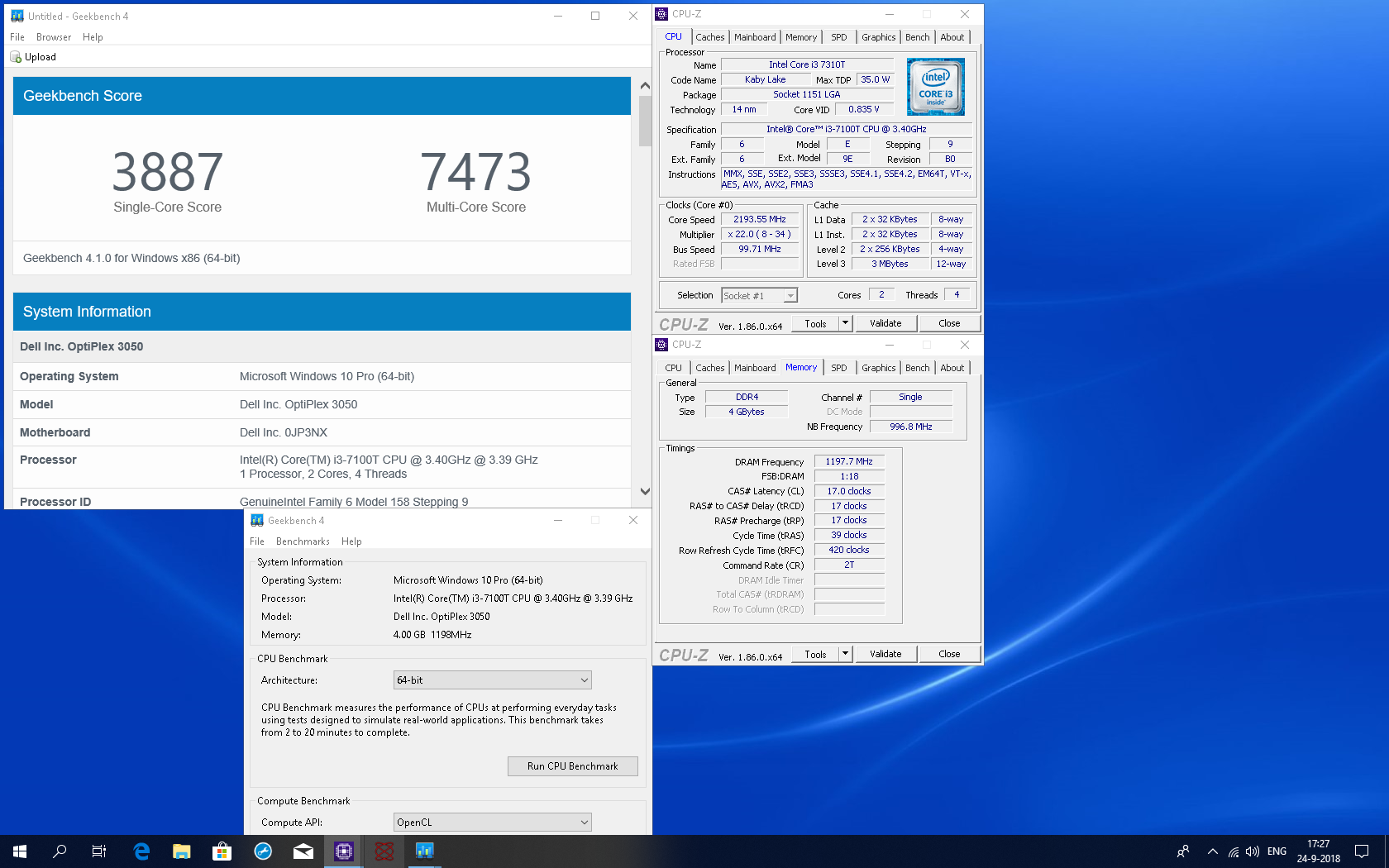
Task: Open the blue compass app on the taskbar
Action: [263, 851]
